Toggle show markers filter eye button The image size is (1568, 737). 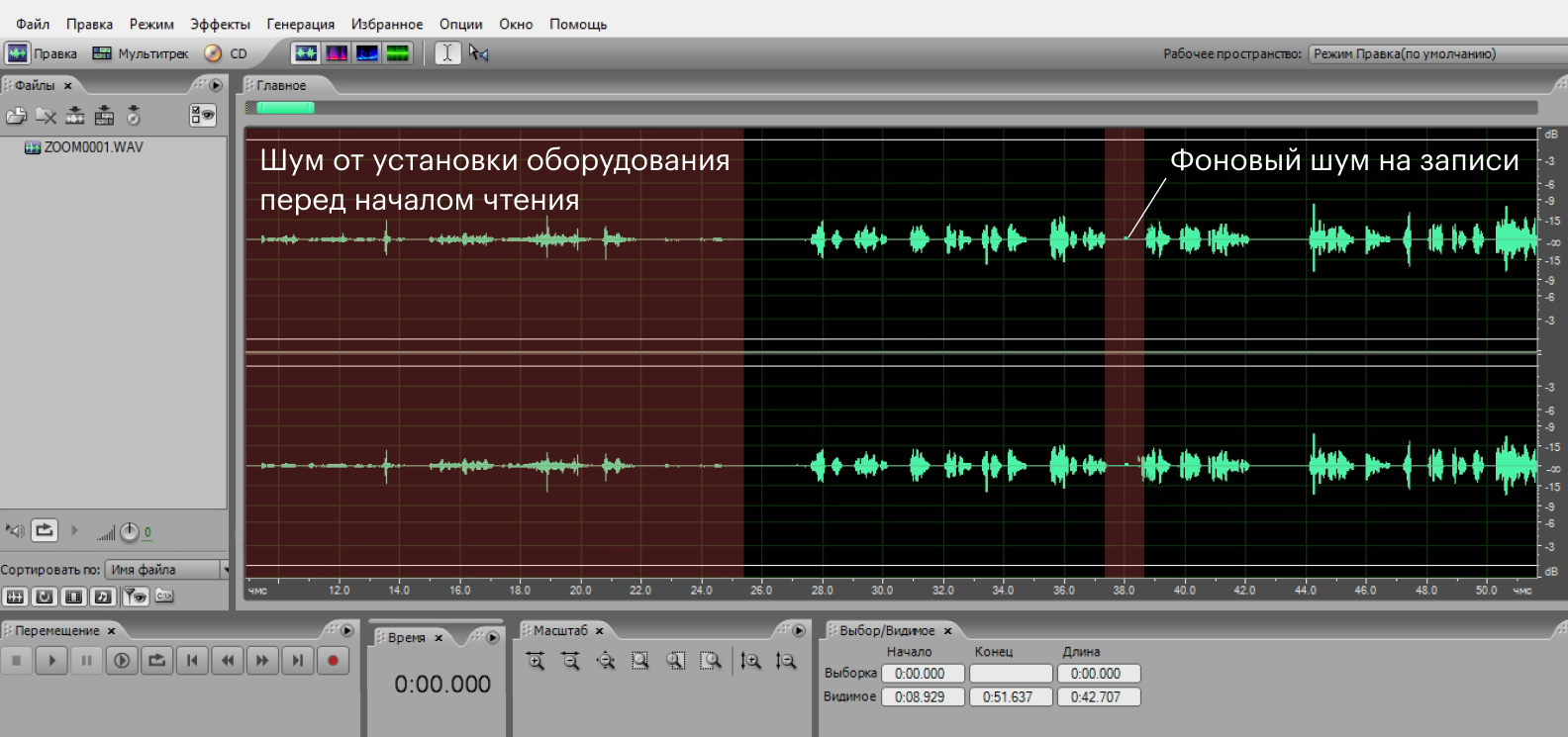click(x=135, y=597)
